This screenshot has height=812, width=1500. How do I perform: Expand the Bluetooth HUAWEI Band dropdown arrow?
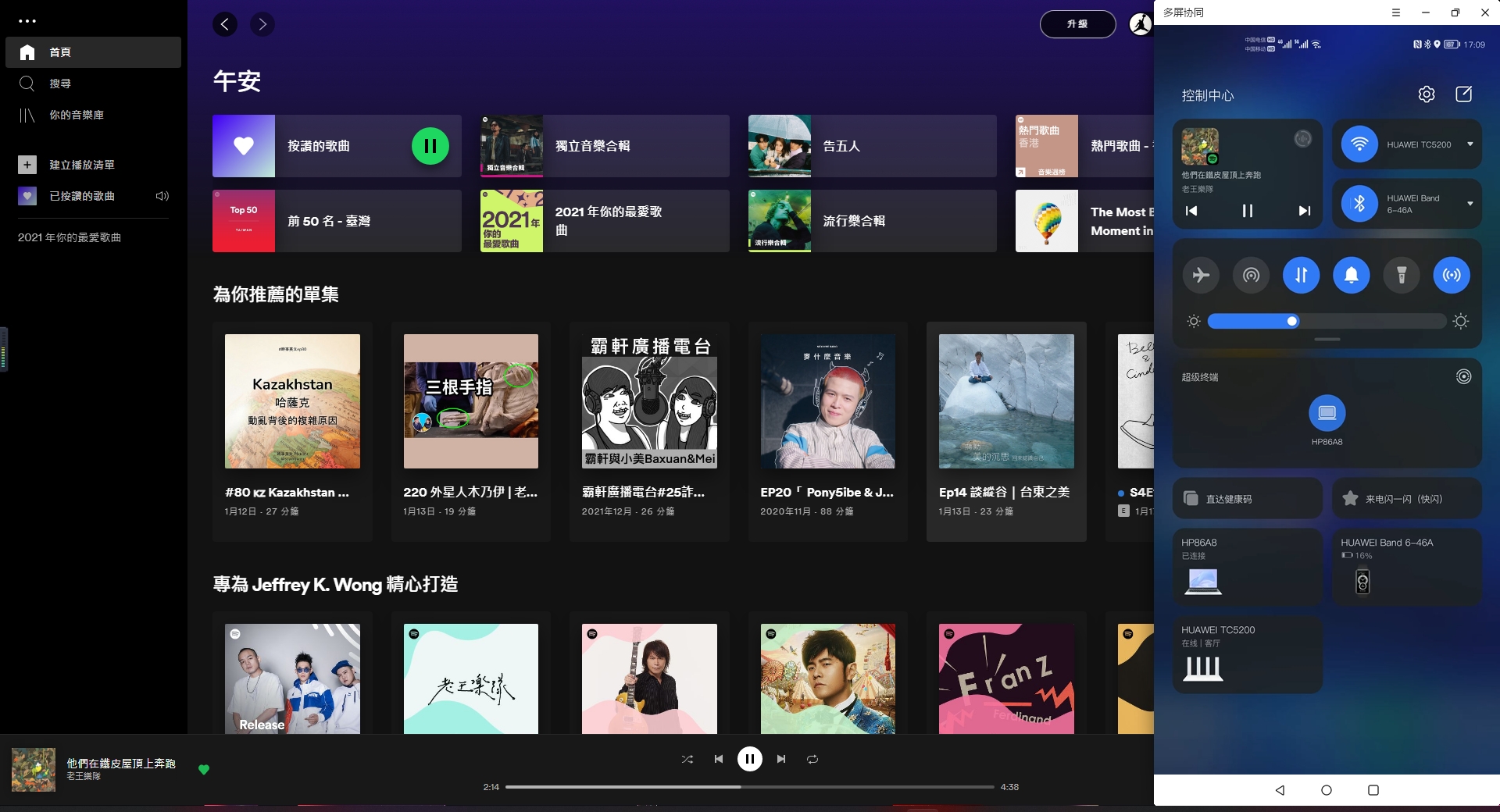1470,204
